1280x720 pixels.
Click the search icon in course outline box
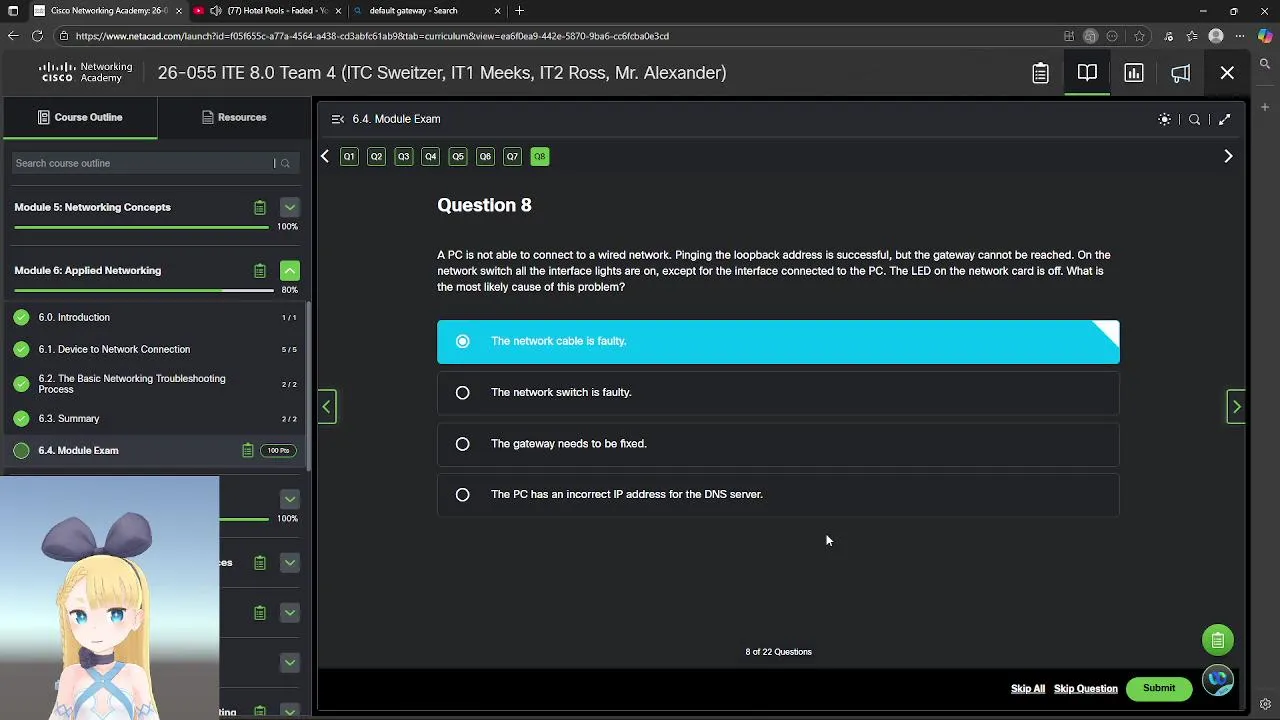click(x=285, y=163)
